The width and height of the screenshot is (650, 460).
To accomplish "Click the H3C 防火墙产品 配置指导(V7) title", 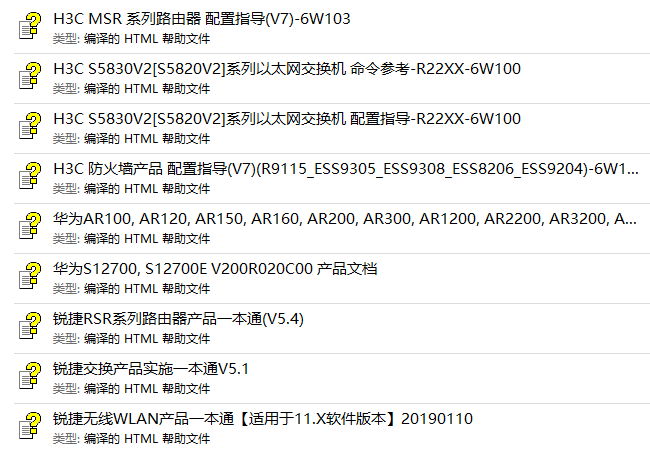I will [x=346, y=169].
